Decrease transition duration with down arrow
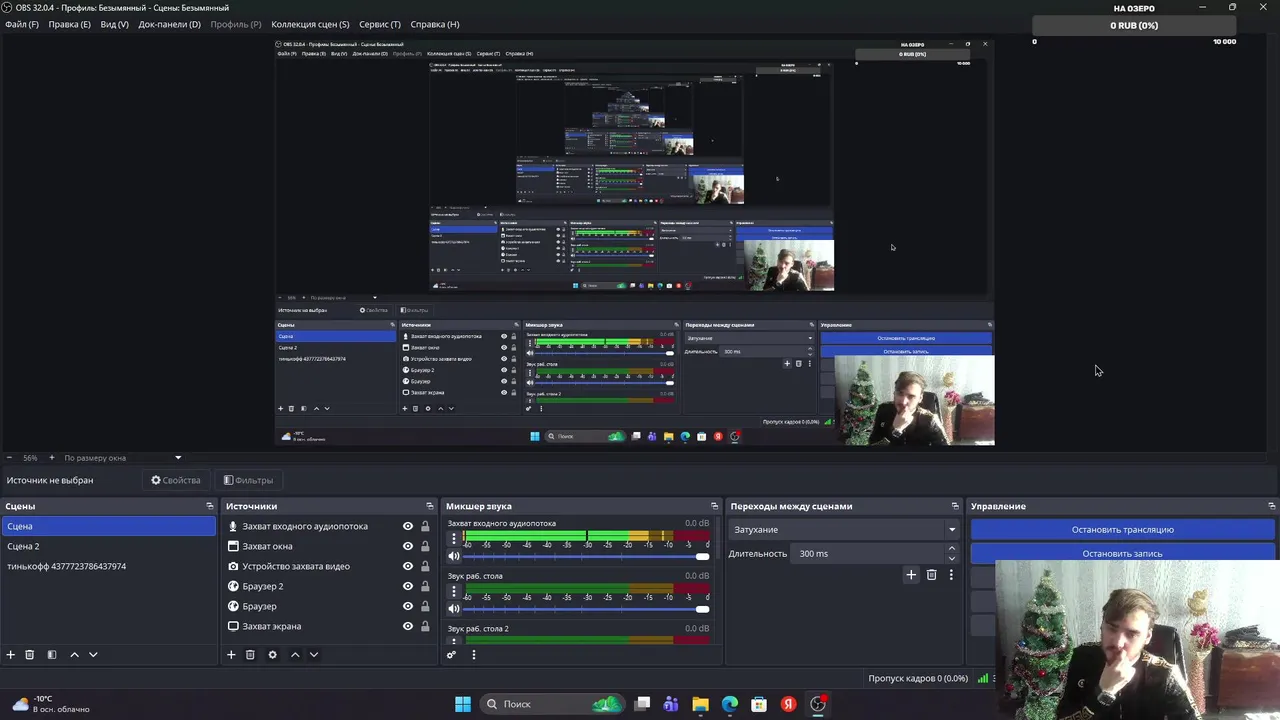 point(951,558)
